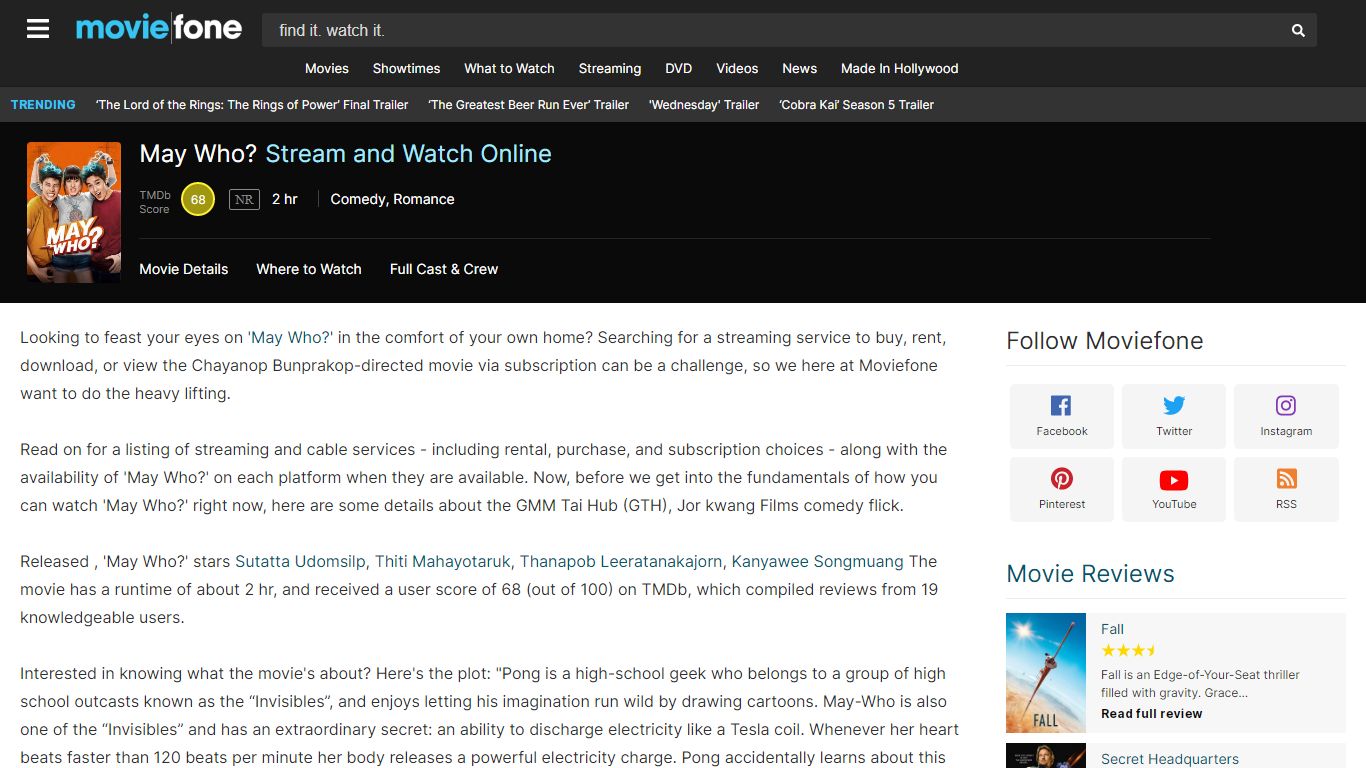The height and width of the screenshot is (768, 1366).
Task: Open Sutatta Udomsilp actor link
Action: 300,562
